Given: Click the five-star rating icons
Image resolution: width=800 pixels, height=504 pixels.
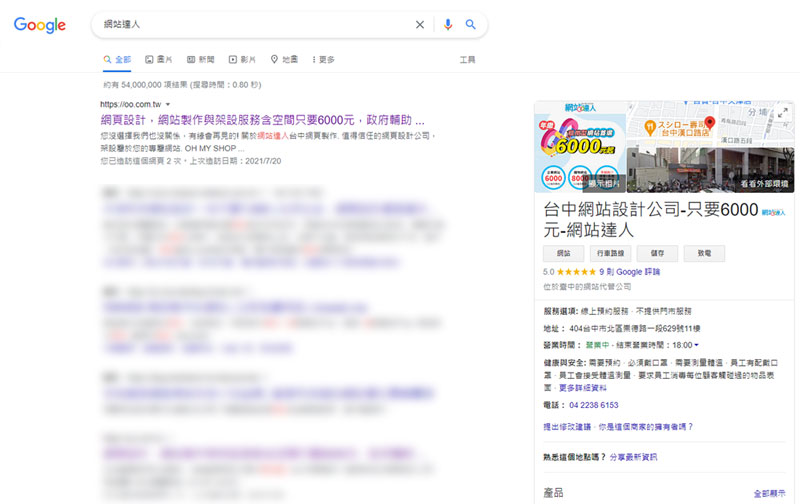Looking at the screenshot, I should click(576, 272).
